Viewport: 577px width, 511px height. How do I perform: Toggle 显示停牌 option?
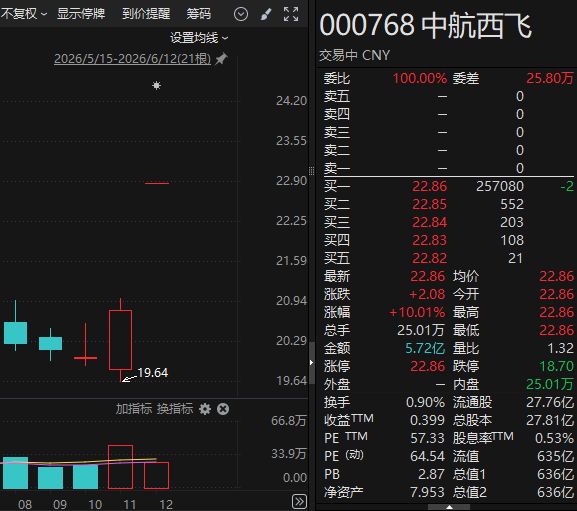point(81,14)
